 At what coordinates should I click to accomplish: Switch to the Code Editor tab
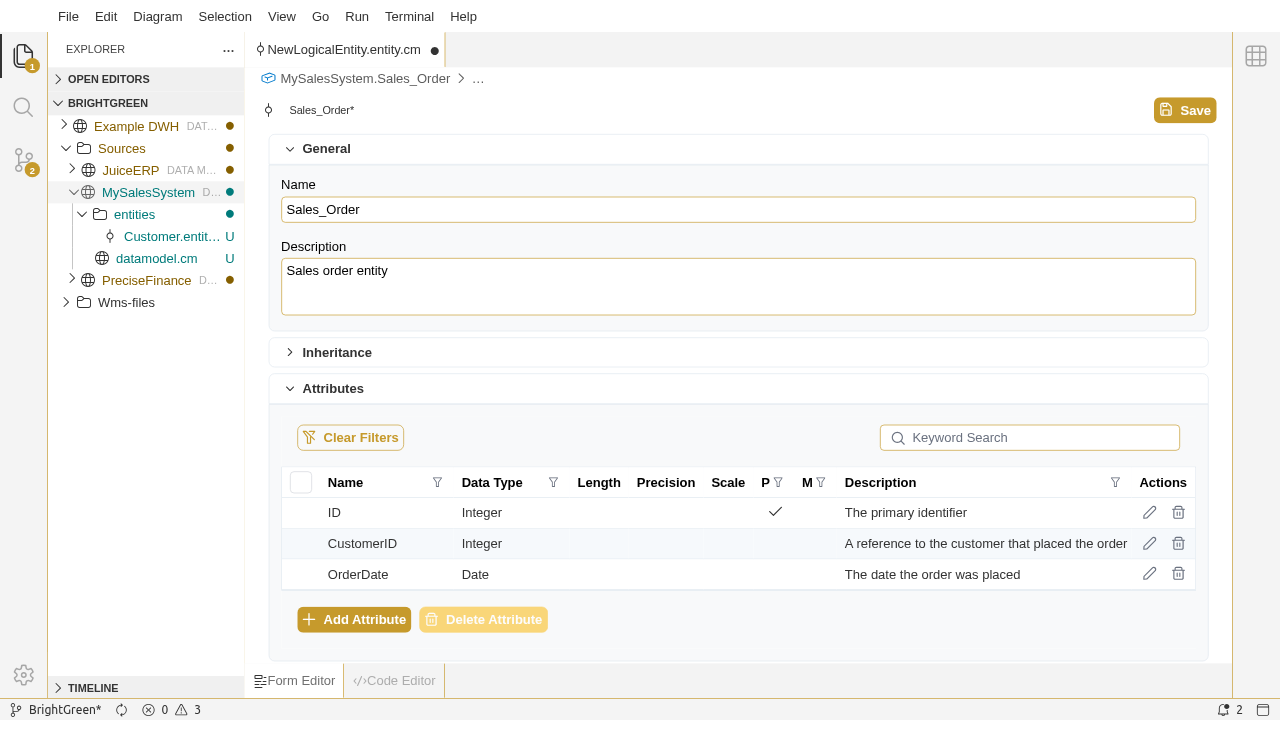coord(394,681)
